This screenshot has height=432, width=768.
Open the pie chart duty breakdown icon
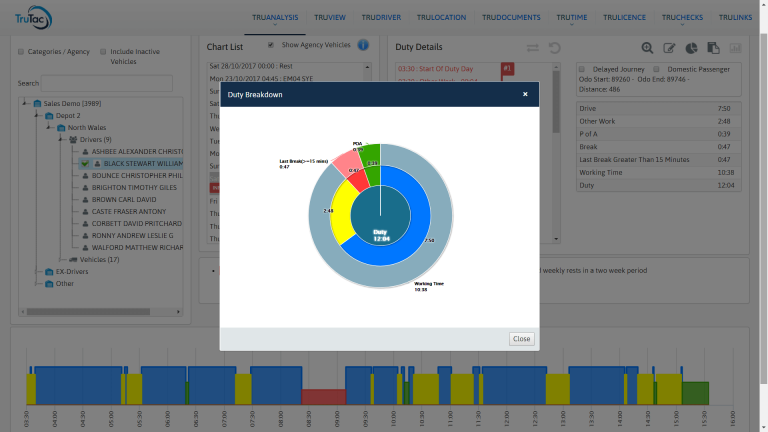tap(691, 48)
